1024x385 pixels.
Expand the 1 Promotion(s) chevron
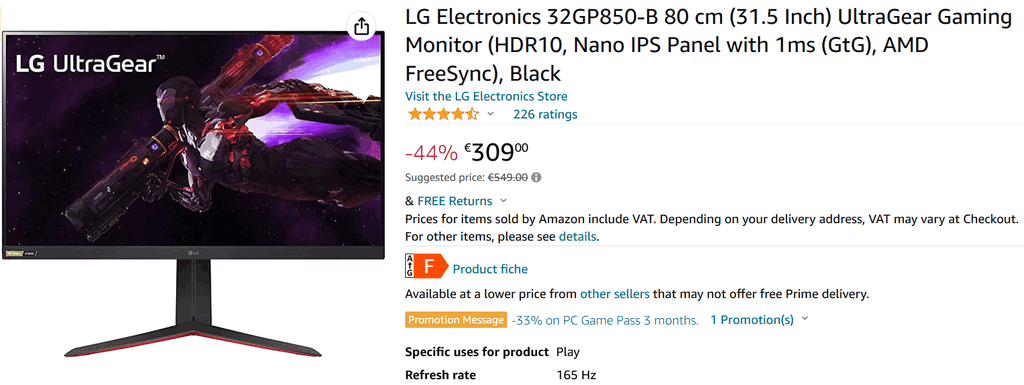click(805, 319)
